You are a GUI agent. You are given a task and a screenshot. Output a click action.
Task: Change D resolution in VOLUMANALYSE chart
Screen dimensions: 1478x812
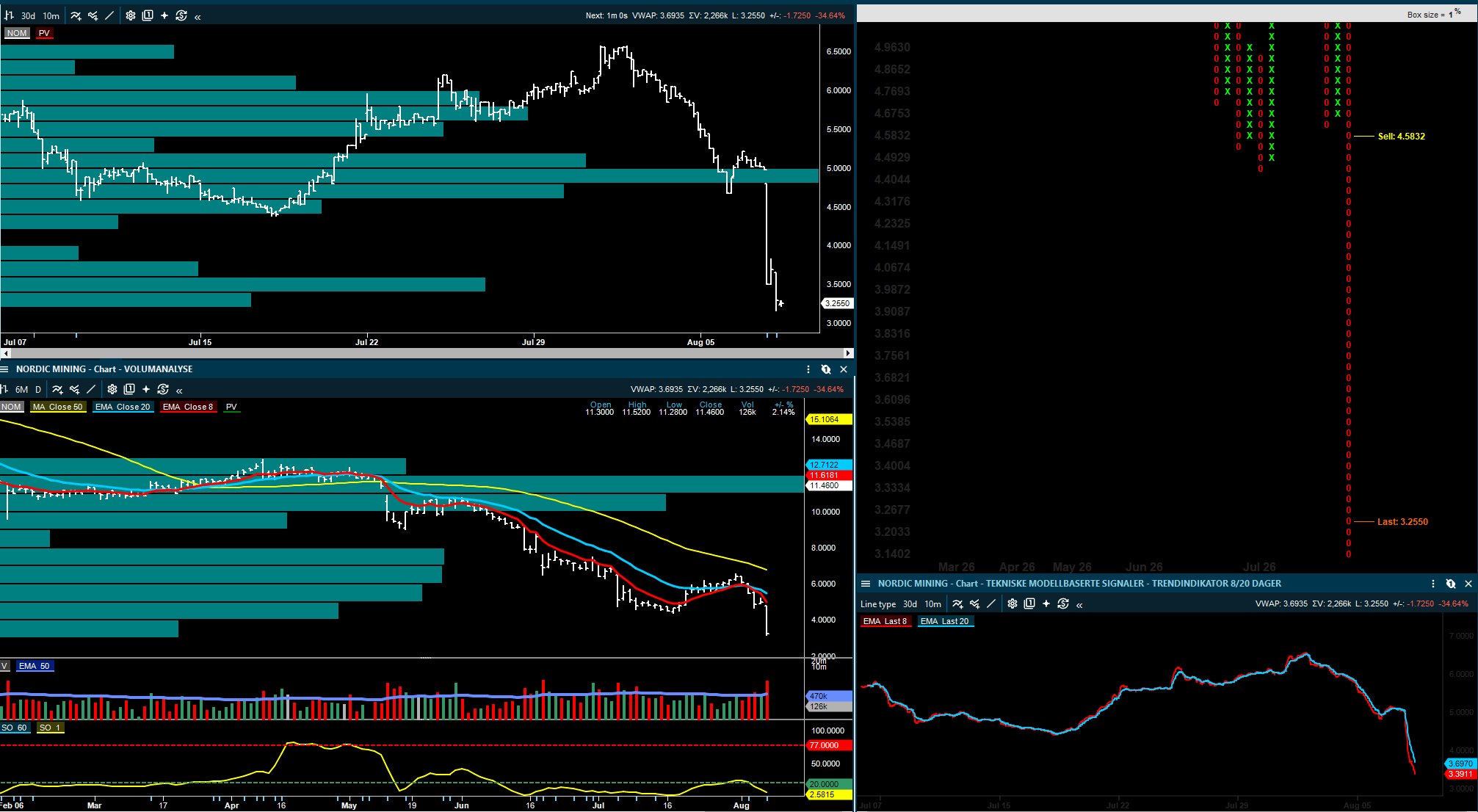(x=38, y=389)
